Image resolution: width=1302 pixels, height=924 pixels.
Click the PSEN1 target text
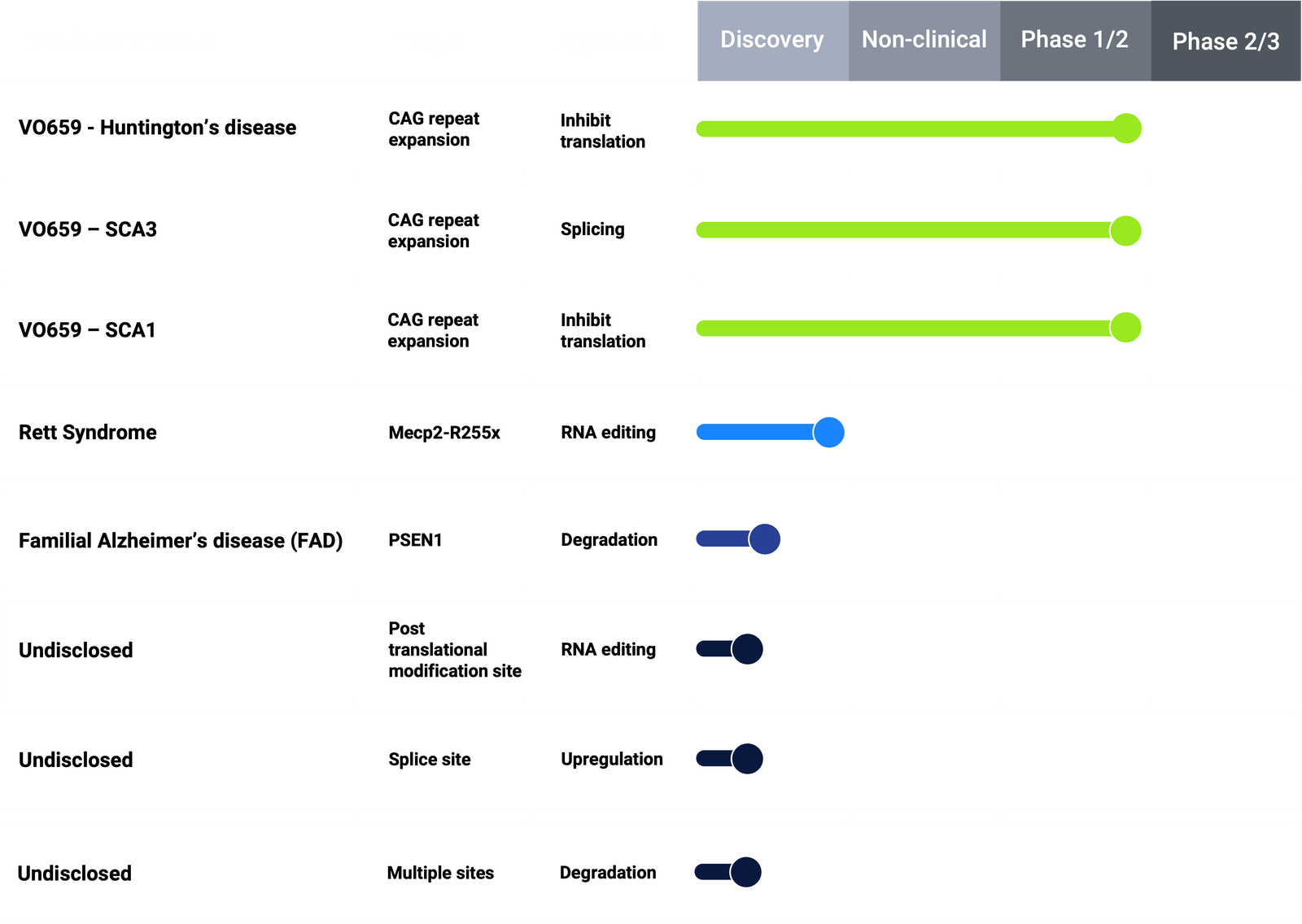point(415,540)
